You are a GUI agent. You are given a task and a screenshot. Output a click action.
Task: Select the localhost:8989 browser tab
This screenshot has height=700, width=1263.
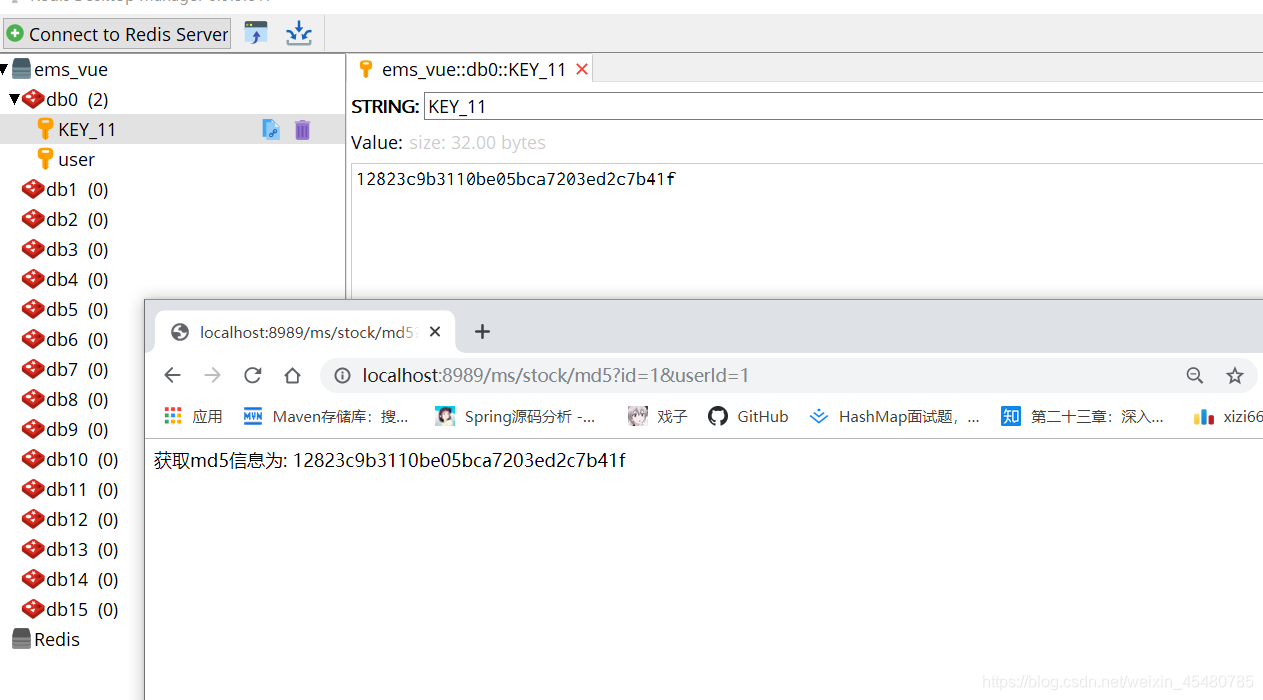305,332
